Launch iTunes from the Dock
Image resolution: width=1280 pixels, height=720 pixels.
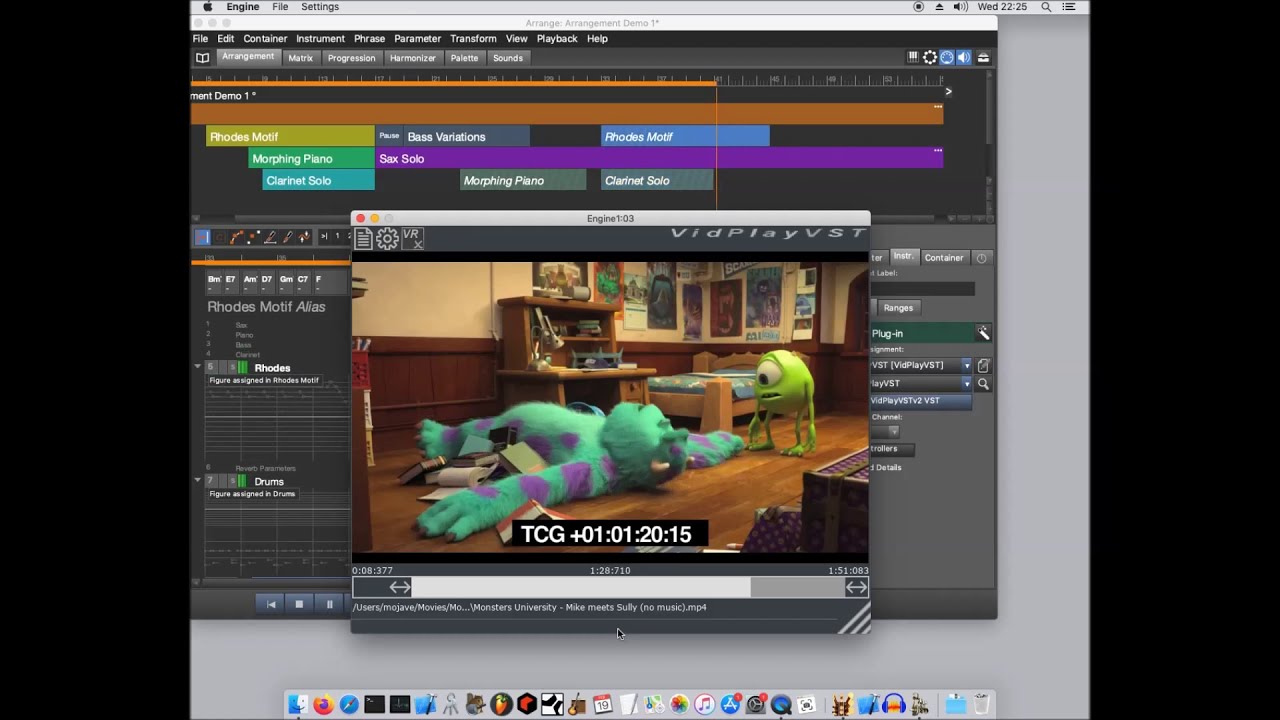pos(705,705)
